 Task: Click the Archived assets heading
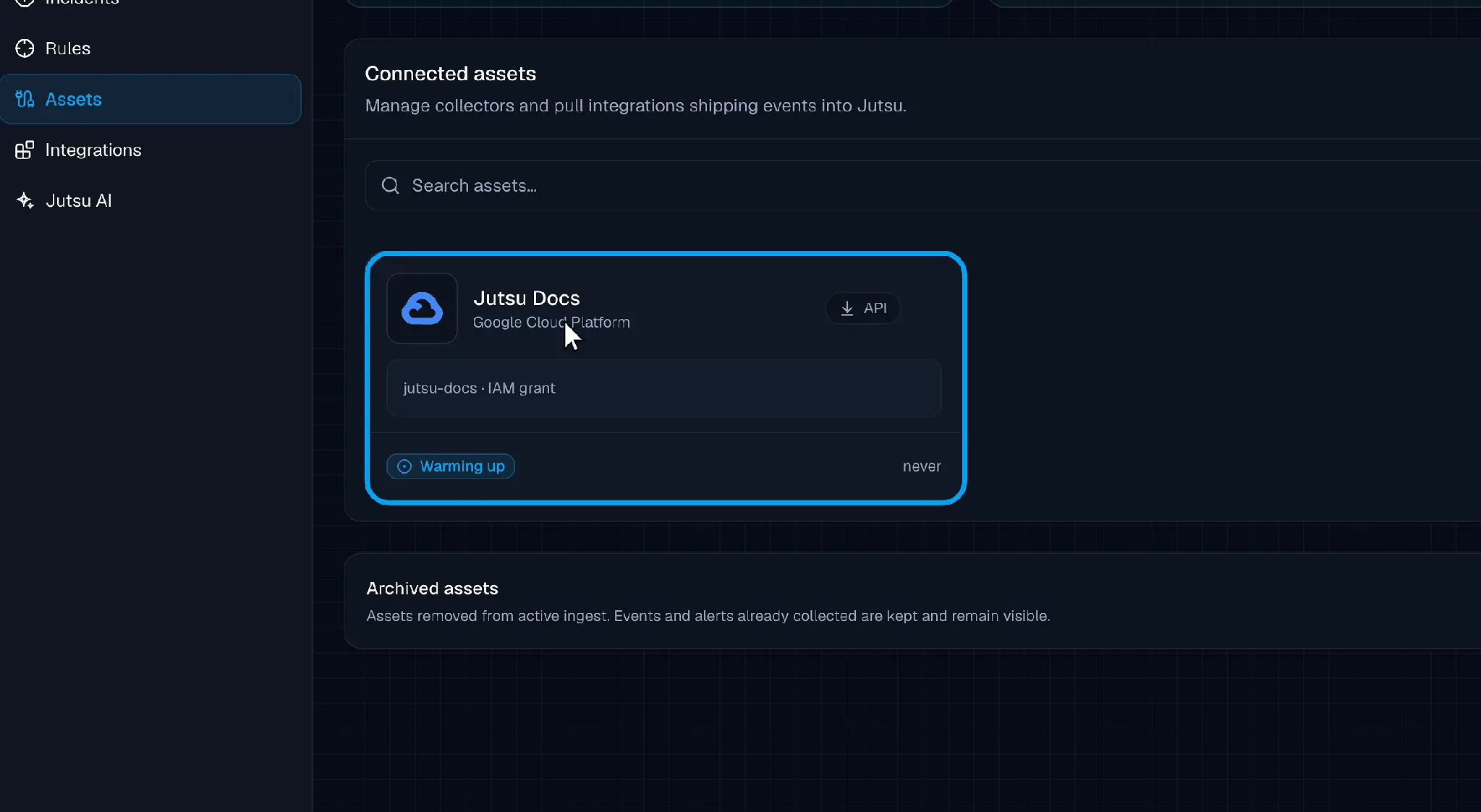click(x=432, y=589)
